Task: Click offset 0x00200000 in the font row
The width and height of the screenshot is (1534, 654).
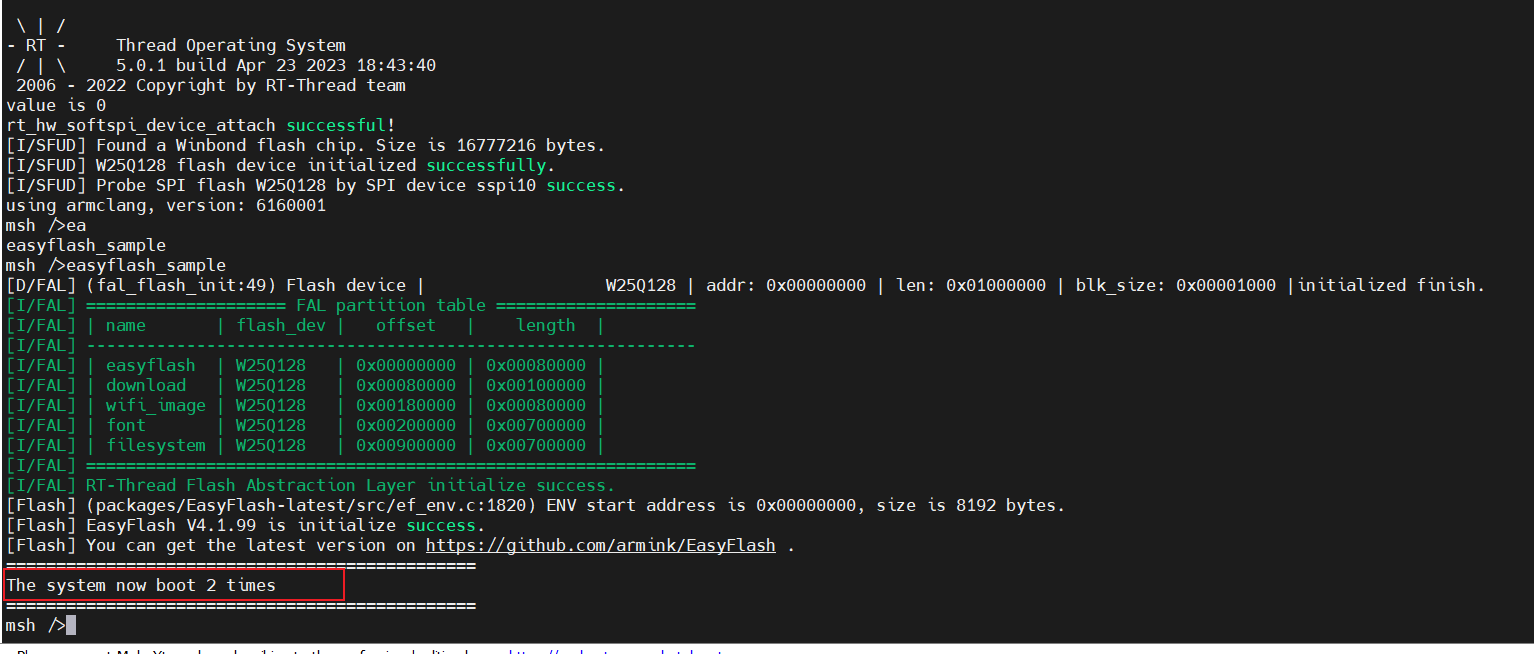Action: click(x=406, y=426)
